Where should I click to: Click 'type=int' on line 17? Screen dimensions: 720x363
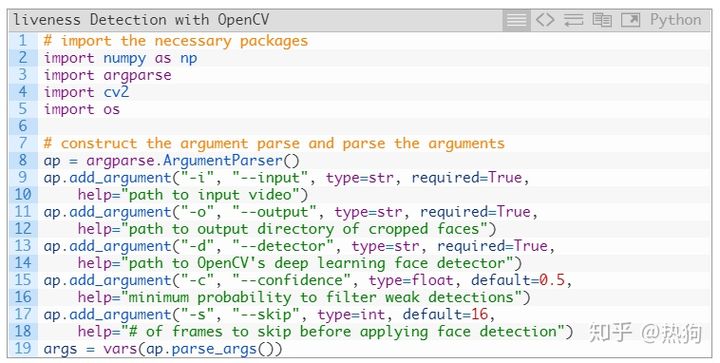351,315
